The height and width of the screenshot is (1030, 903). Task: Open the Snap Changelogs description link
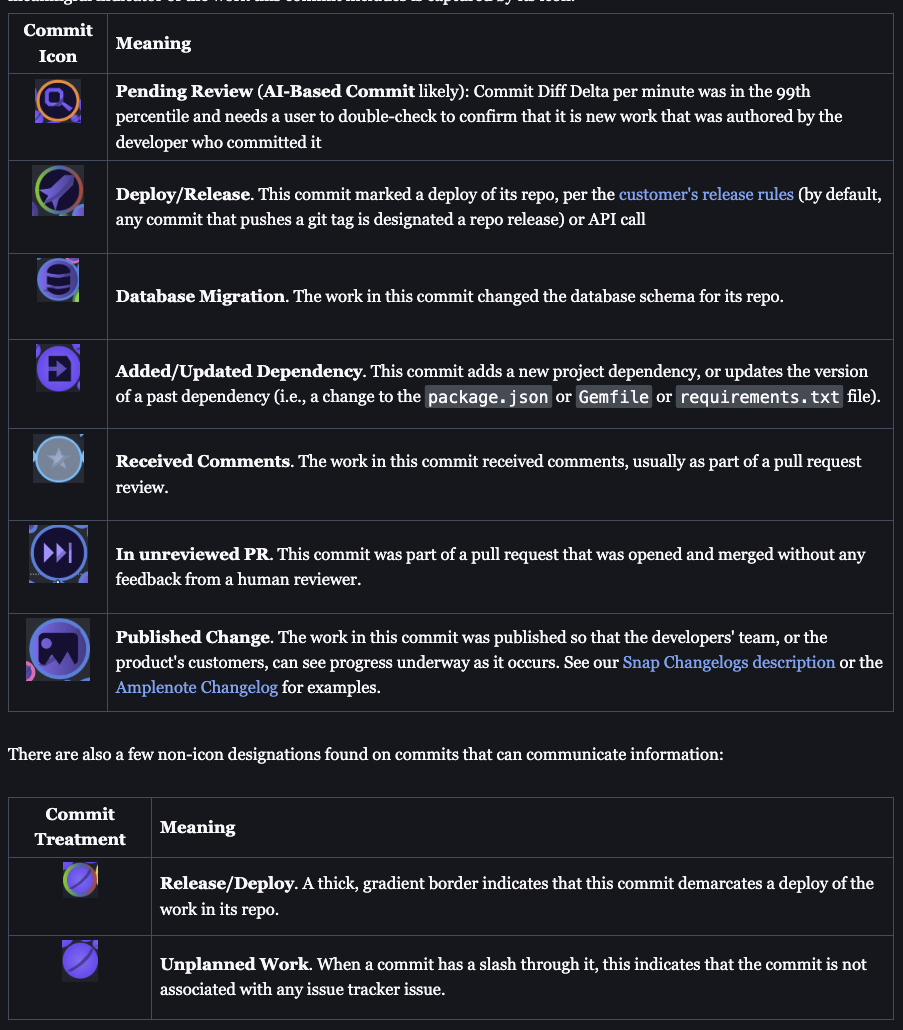click(728, 662)
